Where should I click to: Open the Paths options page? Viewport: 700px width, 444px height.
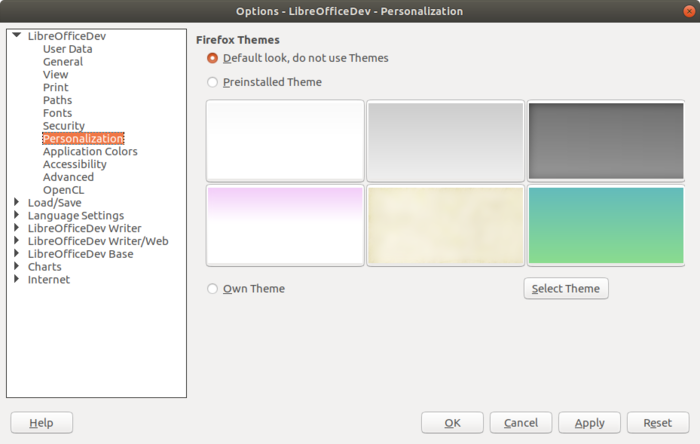point(57,100)
